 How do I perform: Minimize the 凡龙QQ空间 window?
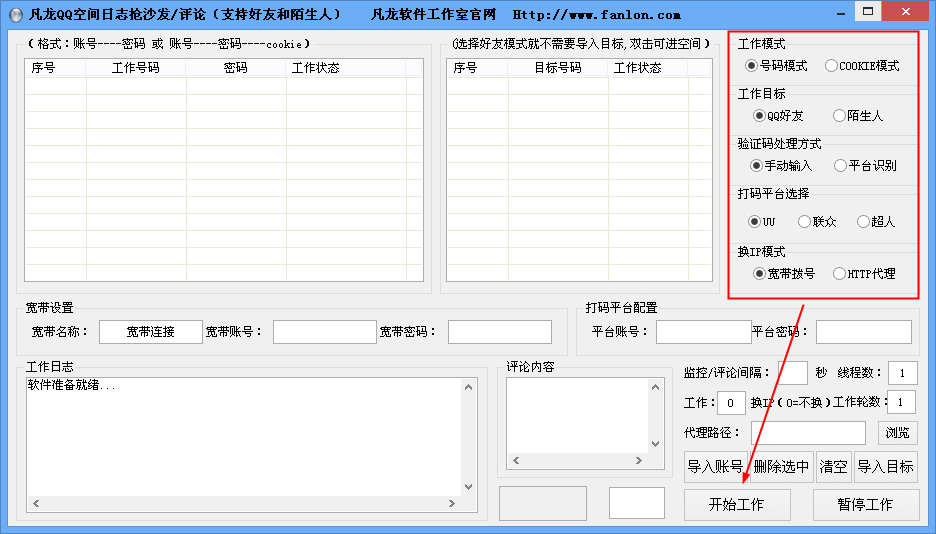[840, 13]
